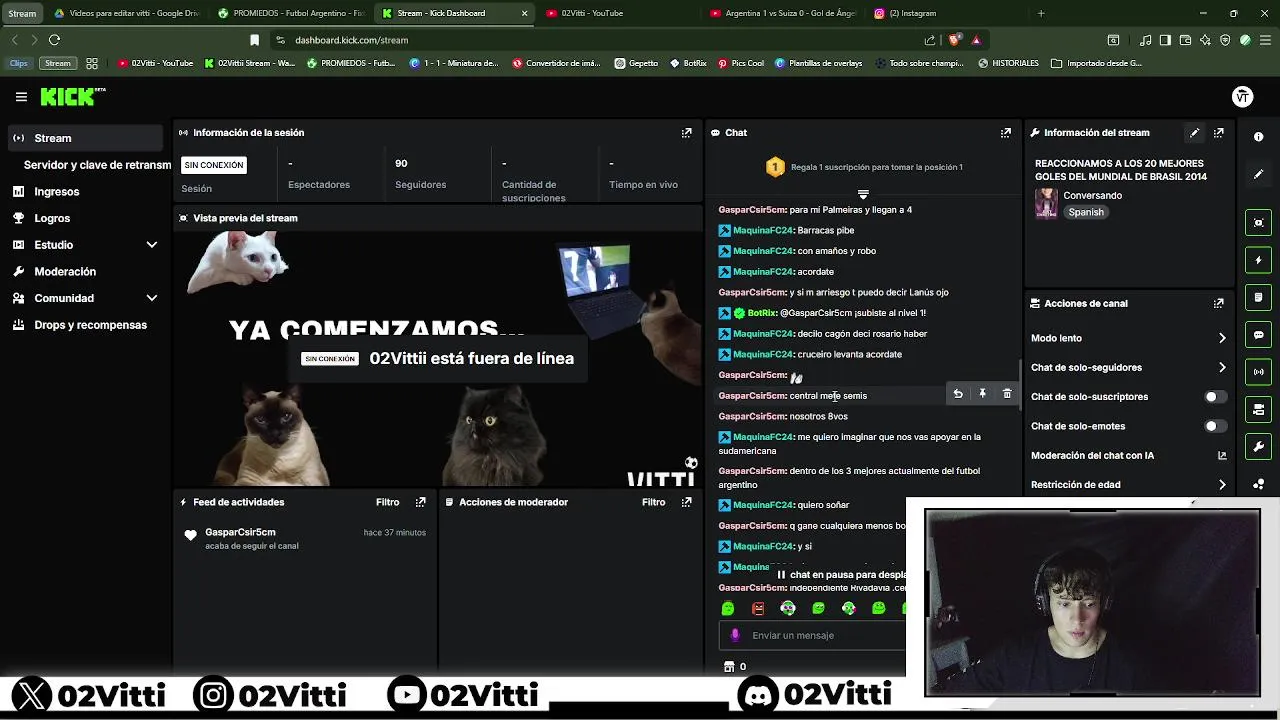The image size is (1280, 720).
Task: Click the Spanish language tag
Action: coord(1085,212)
